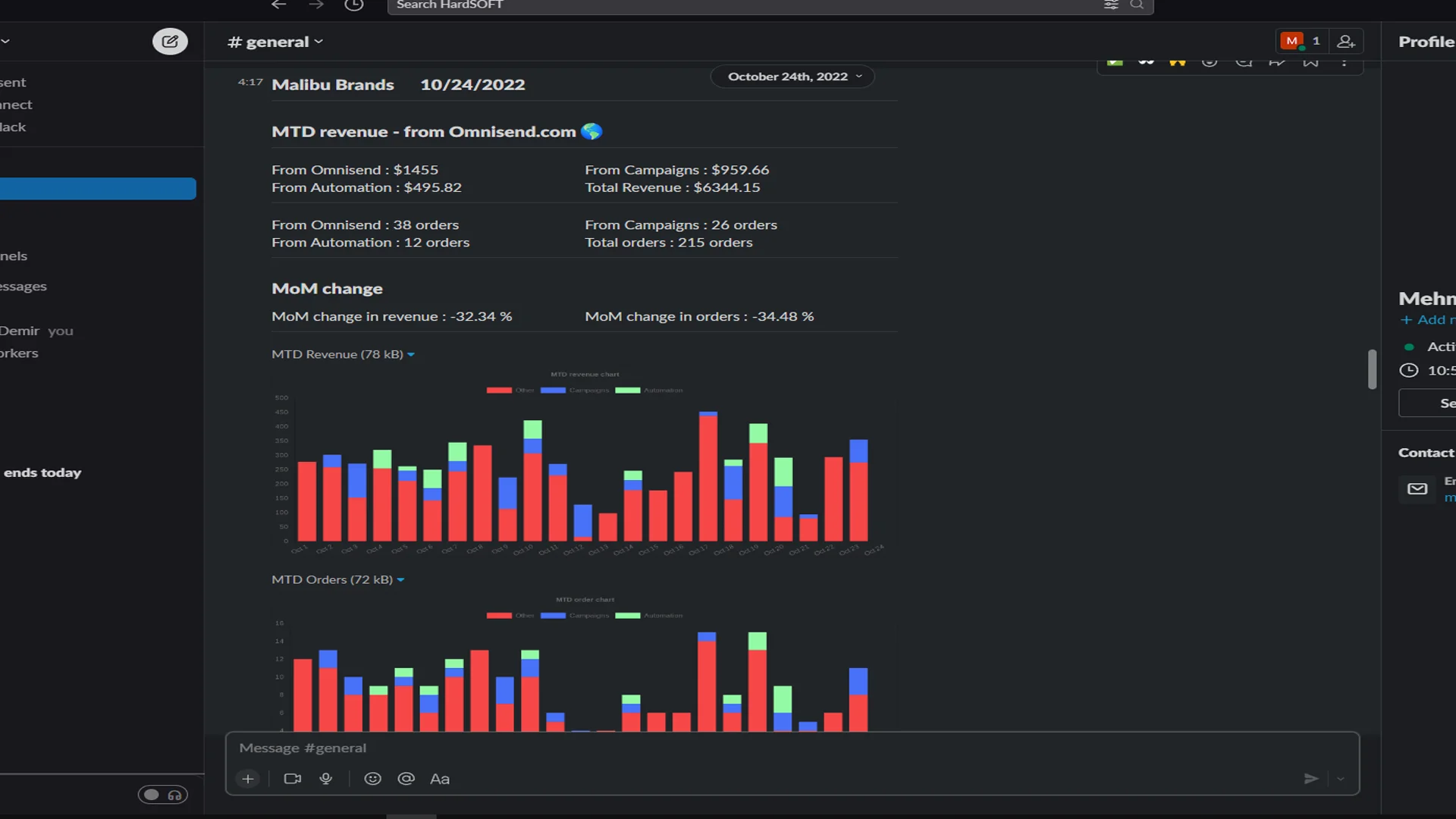1456x819 pixels.
Task: Click the red Other legend swatch in revenue chart
Action: [x=499, y=391]
